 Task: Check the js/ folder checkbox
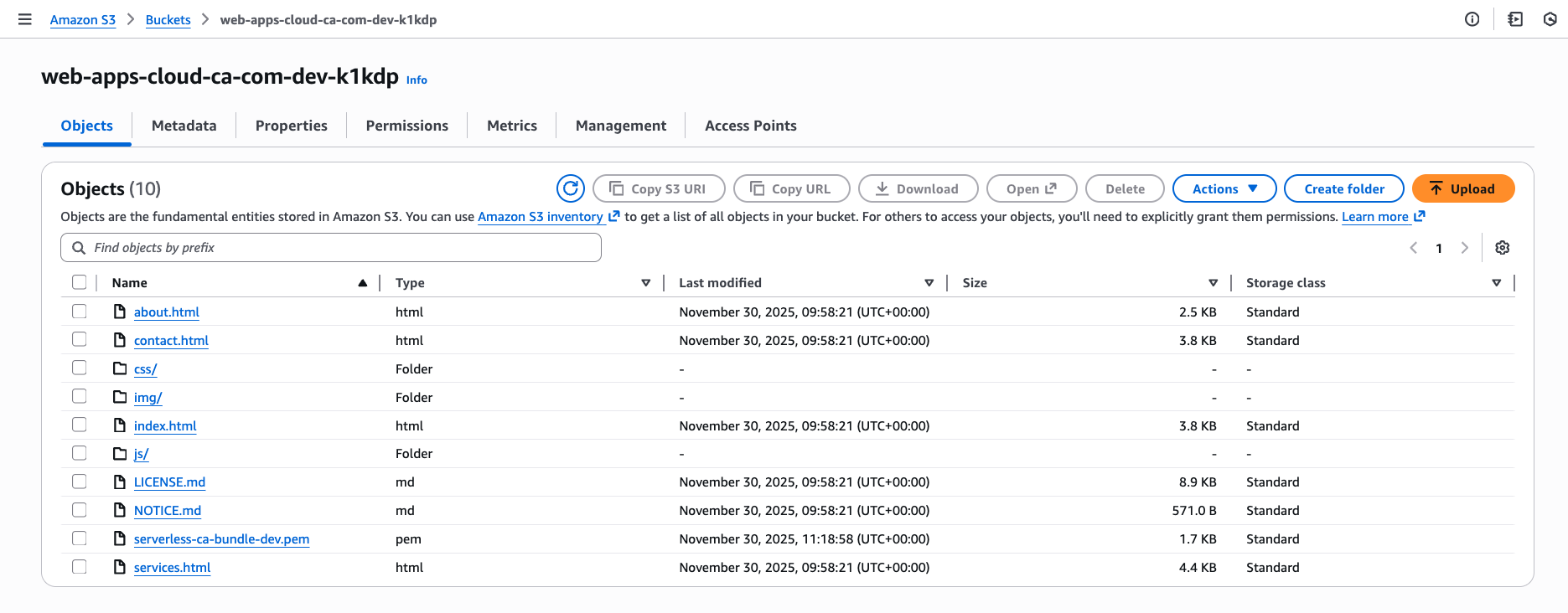point(80,453)
